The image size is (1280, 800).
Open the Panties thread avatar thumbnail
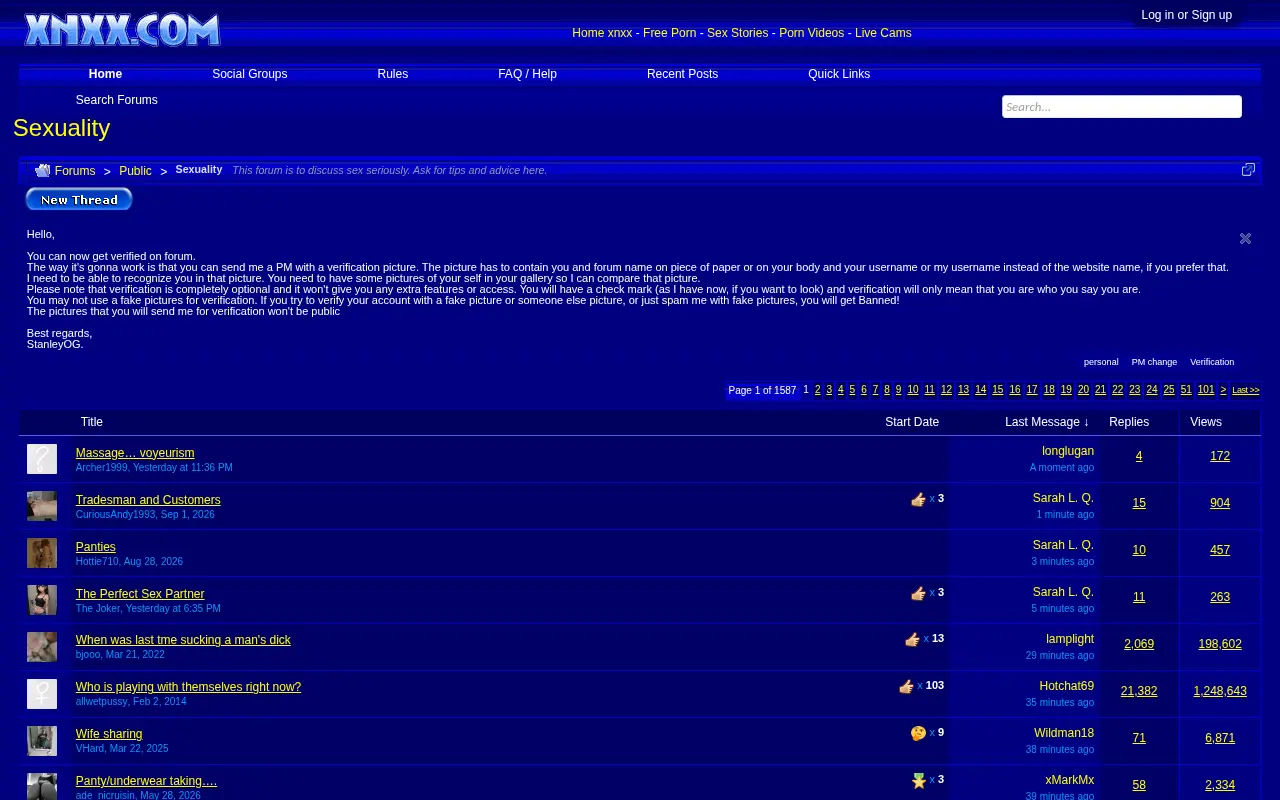(42, 553)
